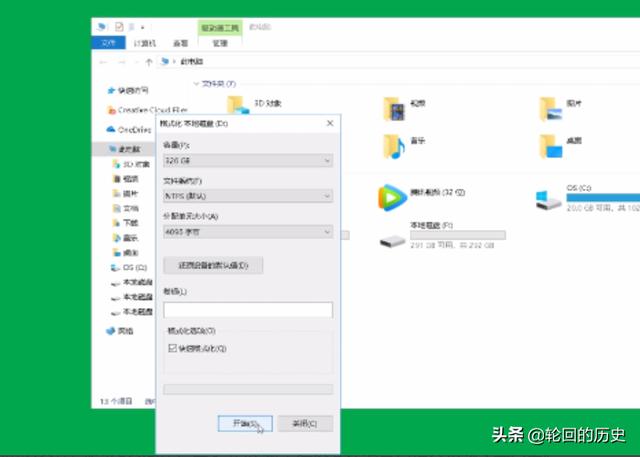
Task: Open the Music folder icon
Action: click(393, 145)
